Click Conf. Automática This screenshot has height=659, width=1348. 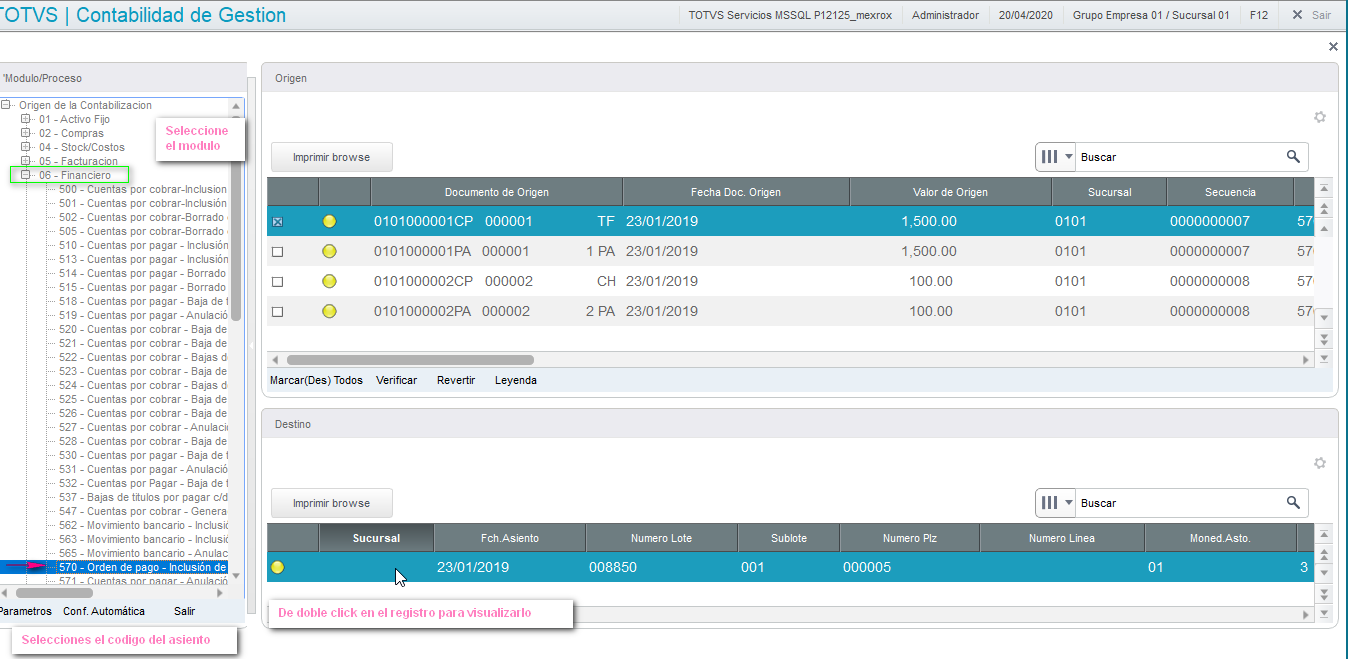[104, 611]
